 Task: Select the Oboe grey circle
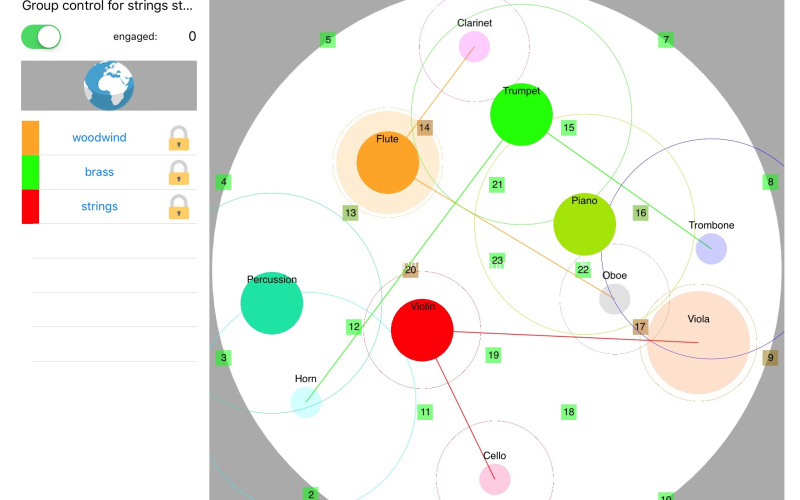click(x=615, y=299)
